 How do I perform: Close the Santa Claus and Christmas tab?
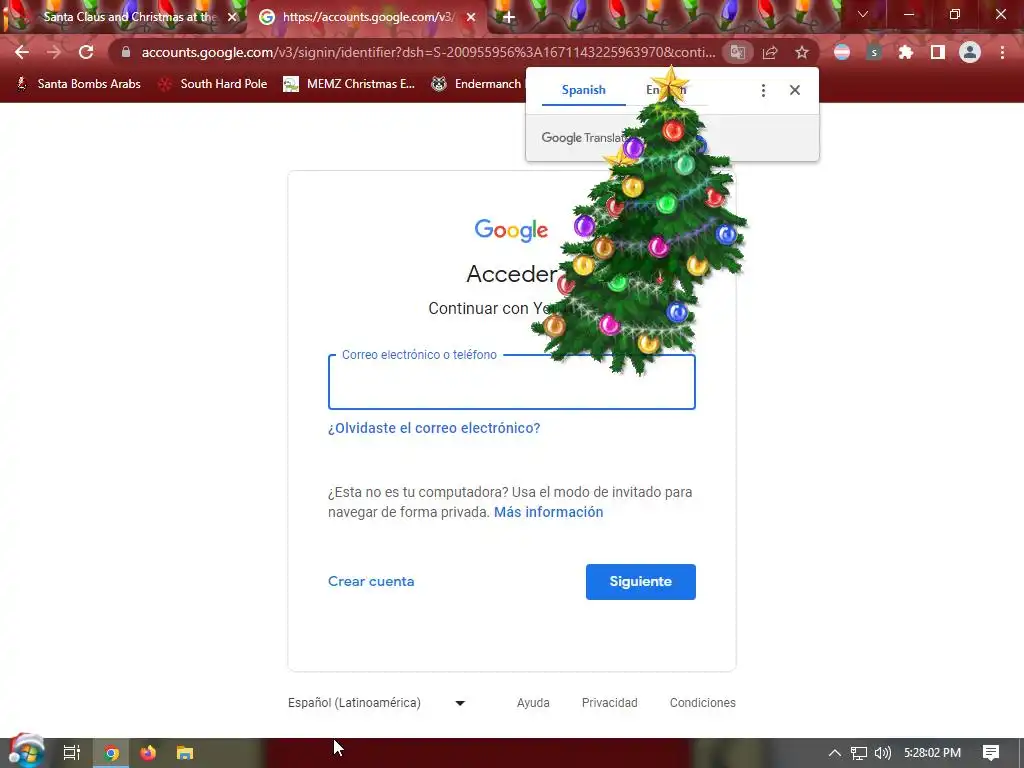pyautogui.click(x=232, y=17)
